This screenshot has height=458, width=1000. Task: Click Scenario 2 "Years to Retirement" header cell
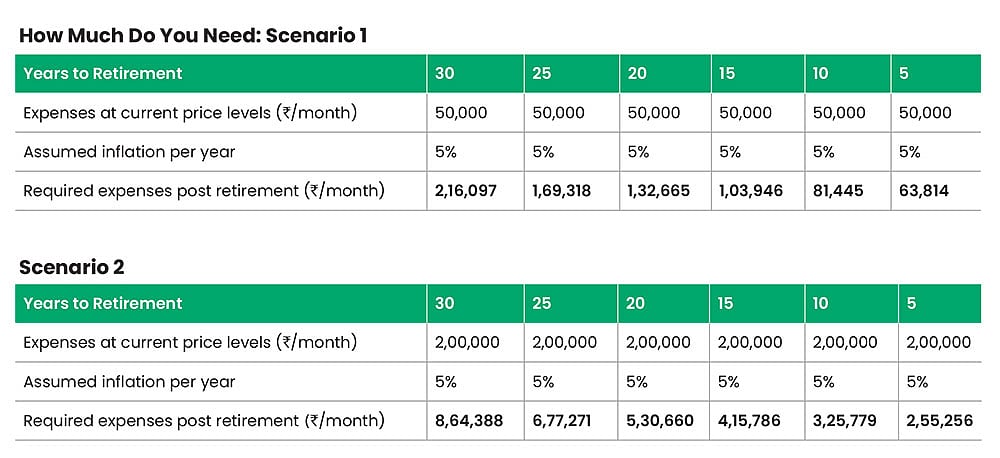coord(103,304)
